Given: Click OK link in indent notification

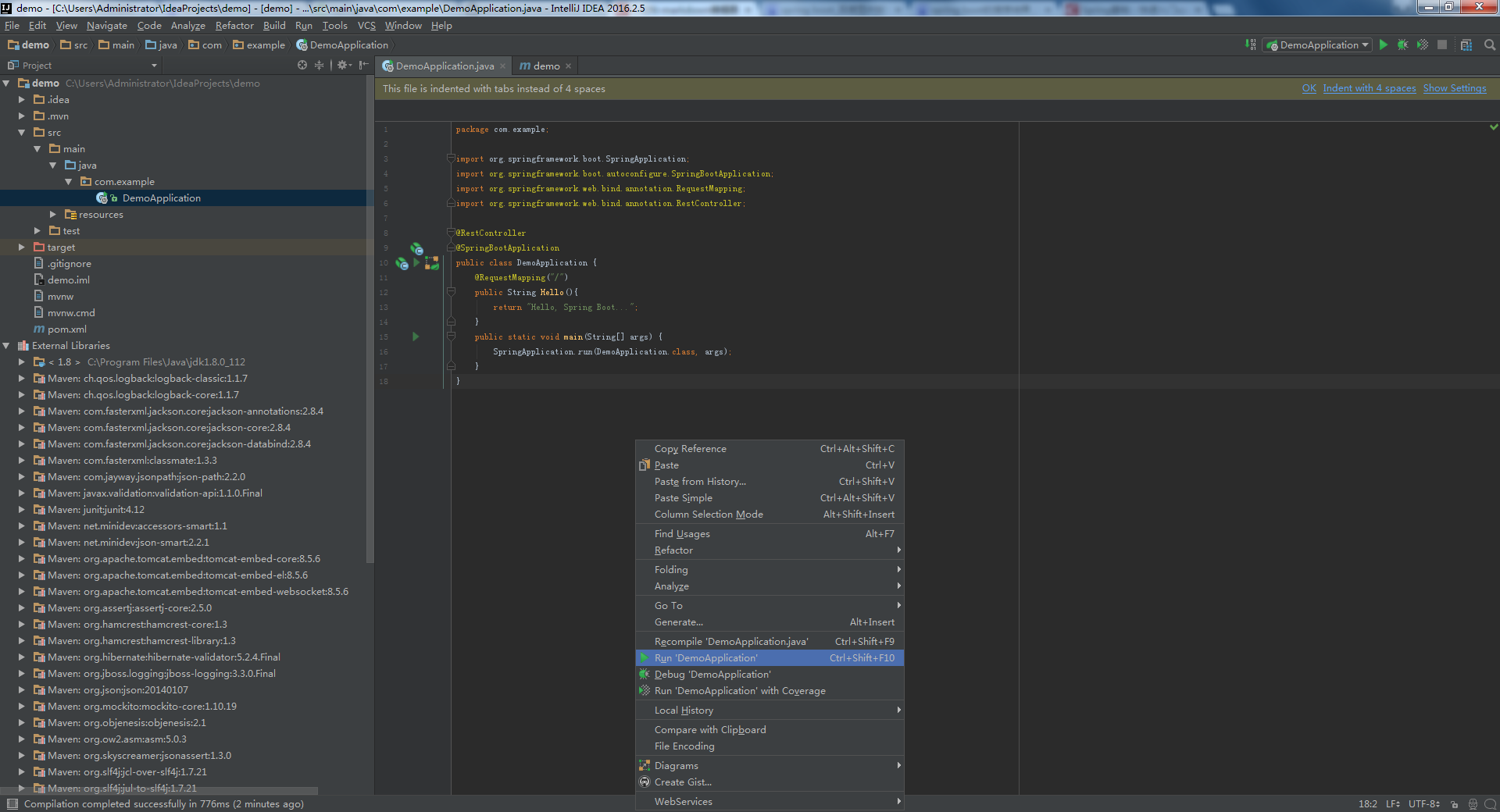Looking at the screenshot, I should pos(1309,88).
